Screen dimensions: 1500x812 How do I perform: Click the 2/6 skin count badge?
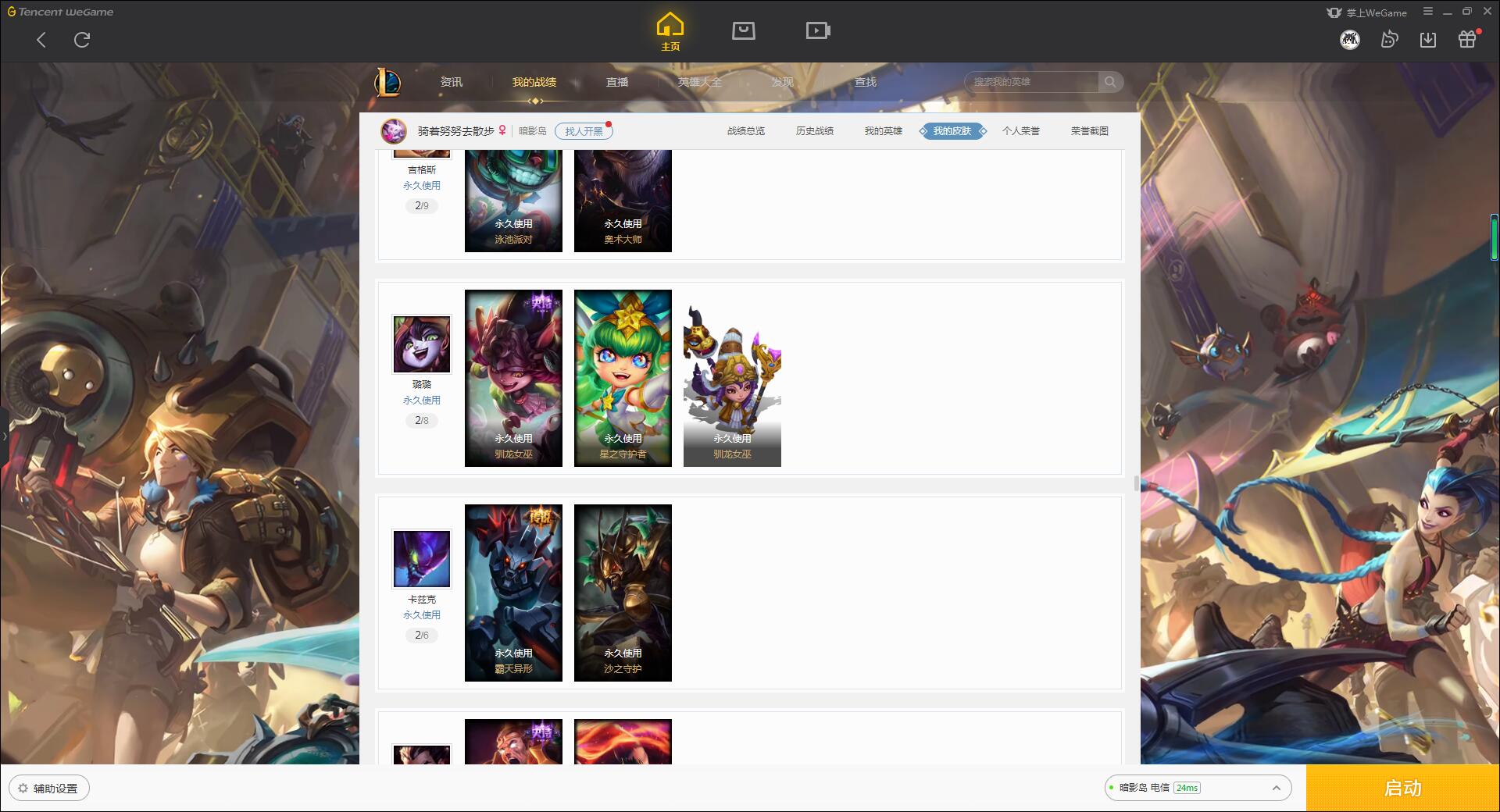click(x=422, y=636)
